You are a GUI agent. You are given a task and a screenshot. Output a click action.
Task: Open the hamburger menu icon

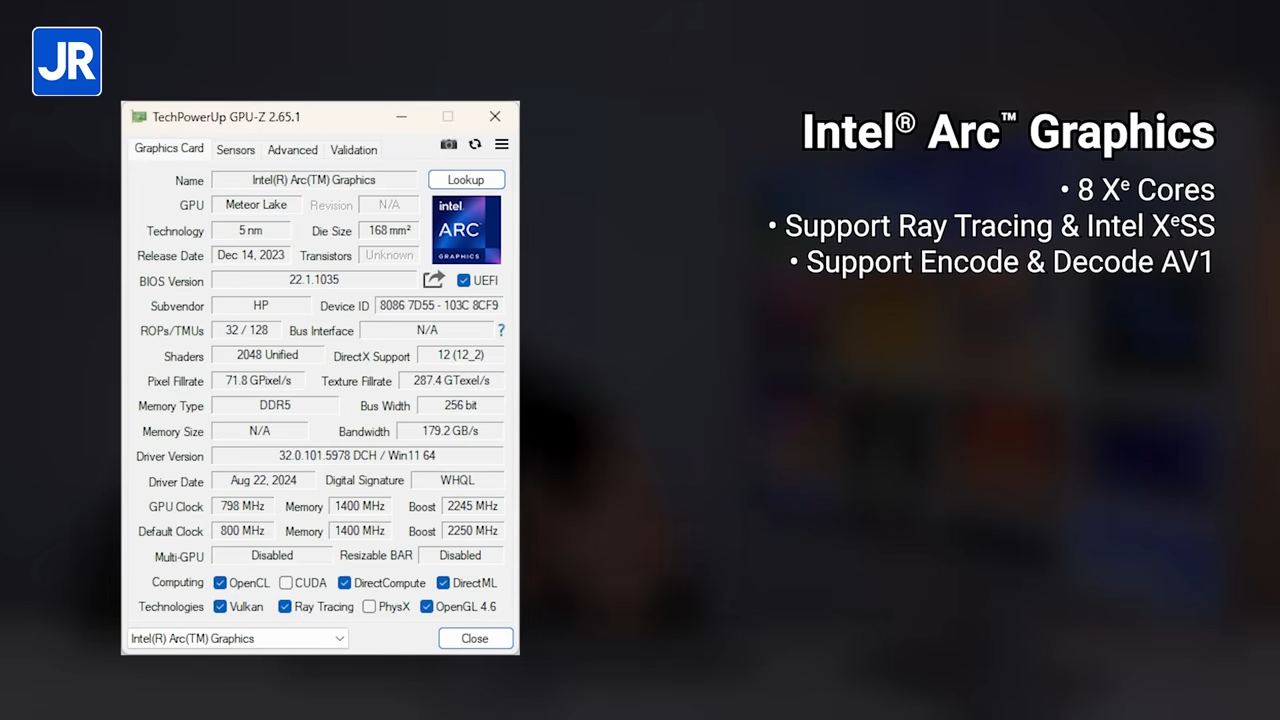[501, 145]
